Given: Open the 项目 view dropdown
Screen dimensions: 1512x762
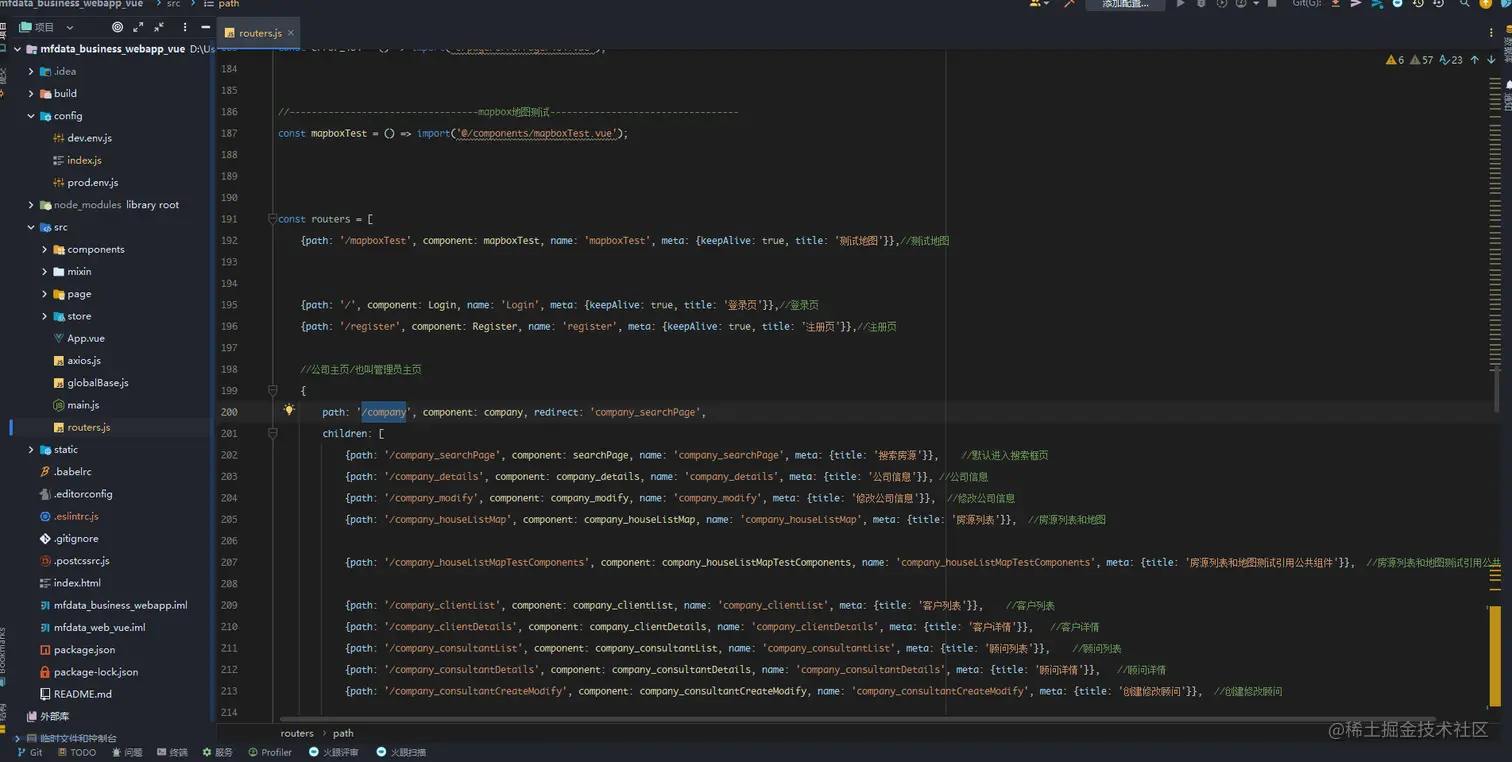Looking at the screenshot, I should (46, 27).
